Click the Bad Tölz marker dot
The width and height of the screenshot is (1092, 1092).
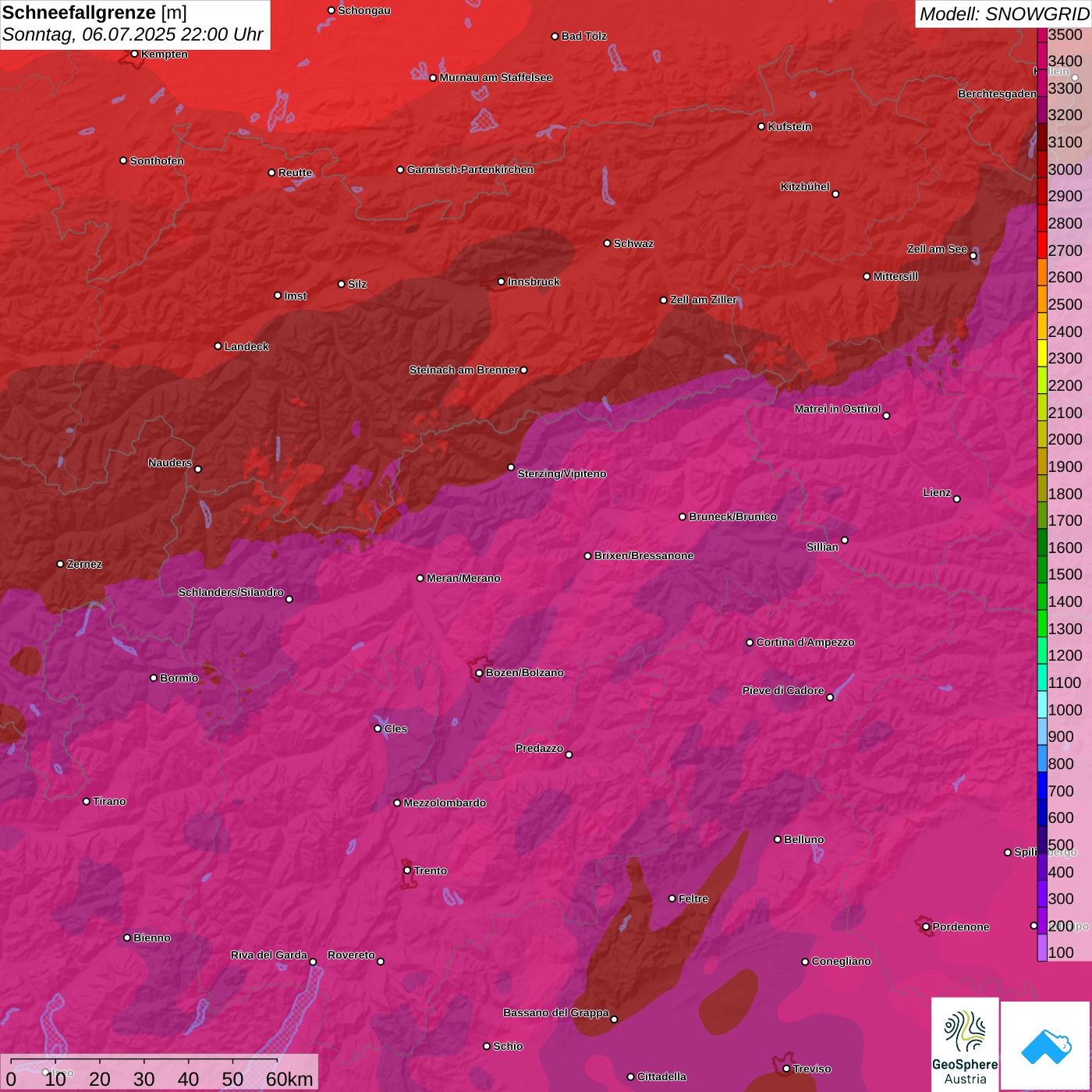coord(555,36)
